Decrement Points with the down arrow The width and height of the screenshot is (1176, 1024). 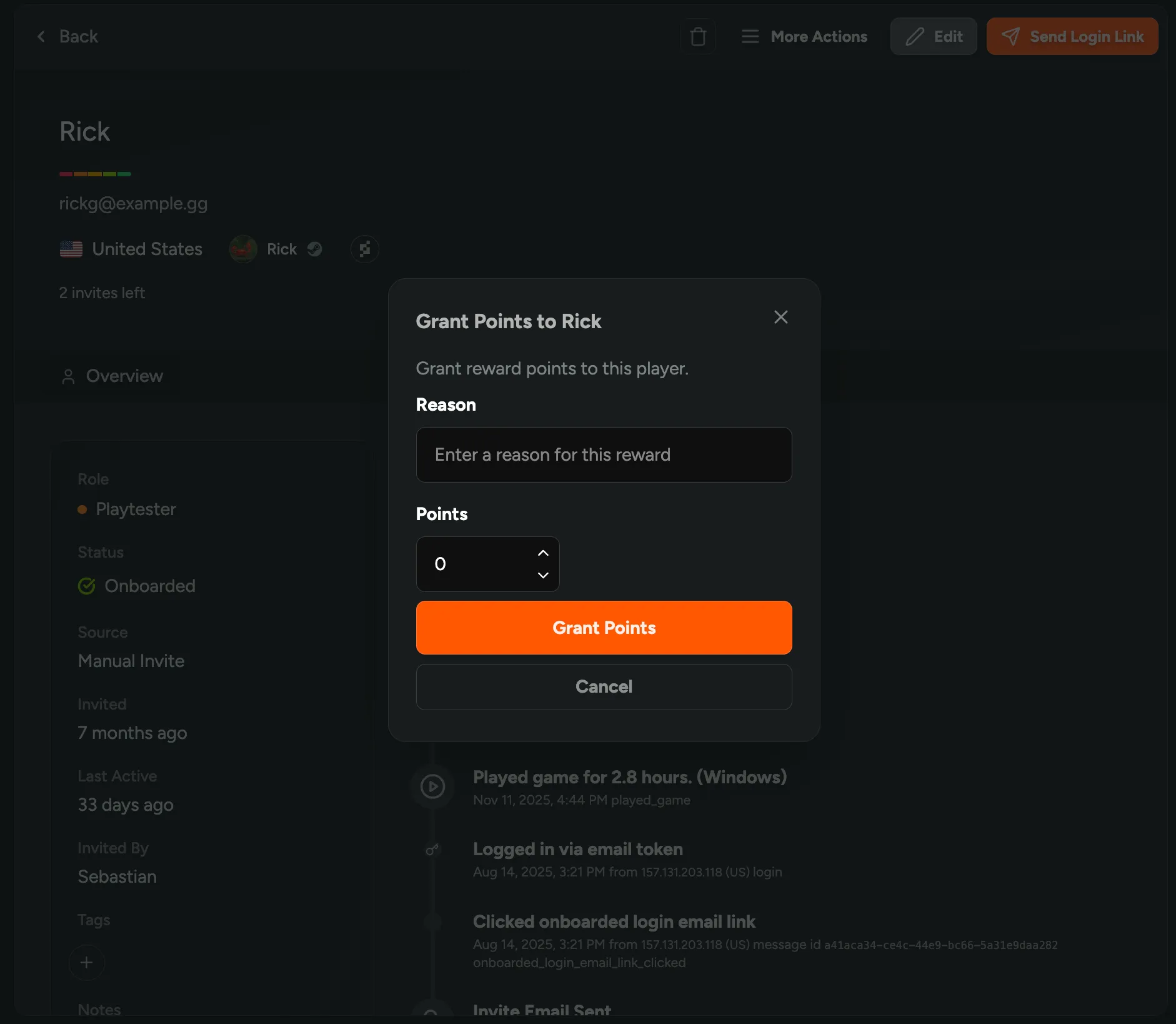pos(542,575)
